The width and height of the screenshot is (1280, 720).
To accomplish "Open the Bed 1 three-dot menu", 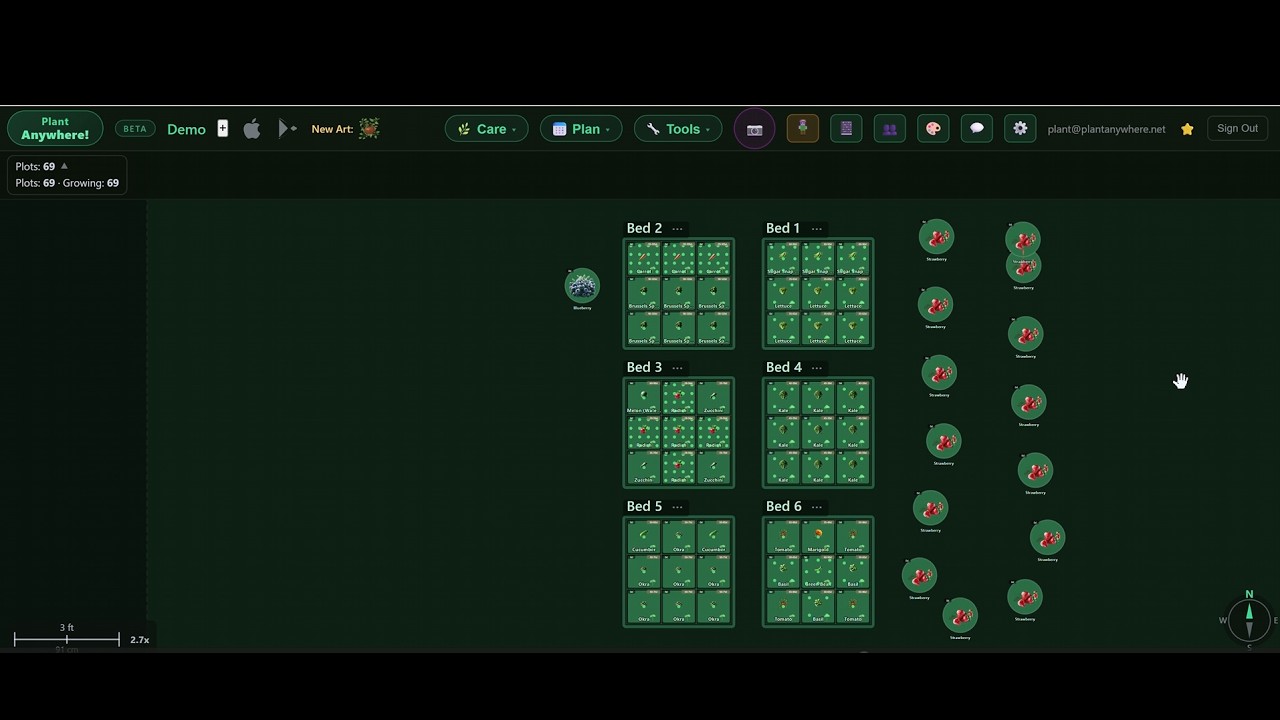I will coord(817,229).
